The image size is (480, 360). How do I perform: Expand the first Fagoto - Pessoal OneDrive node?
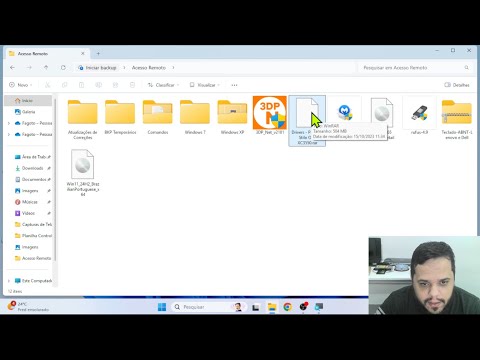click(9, 123)
